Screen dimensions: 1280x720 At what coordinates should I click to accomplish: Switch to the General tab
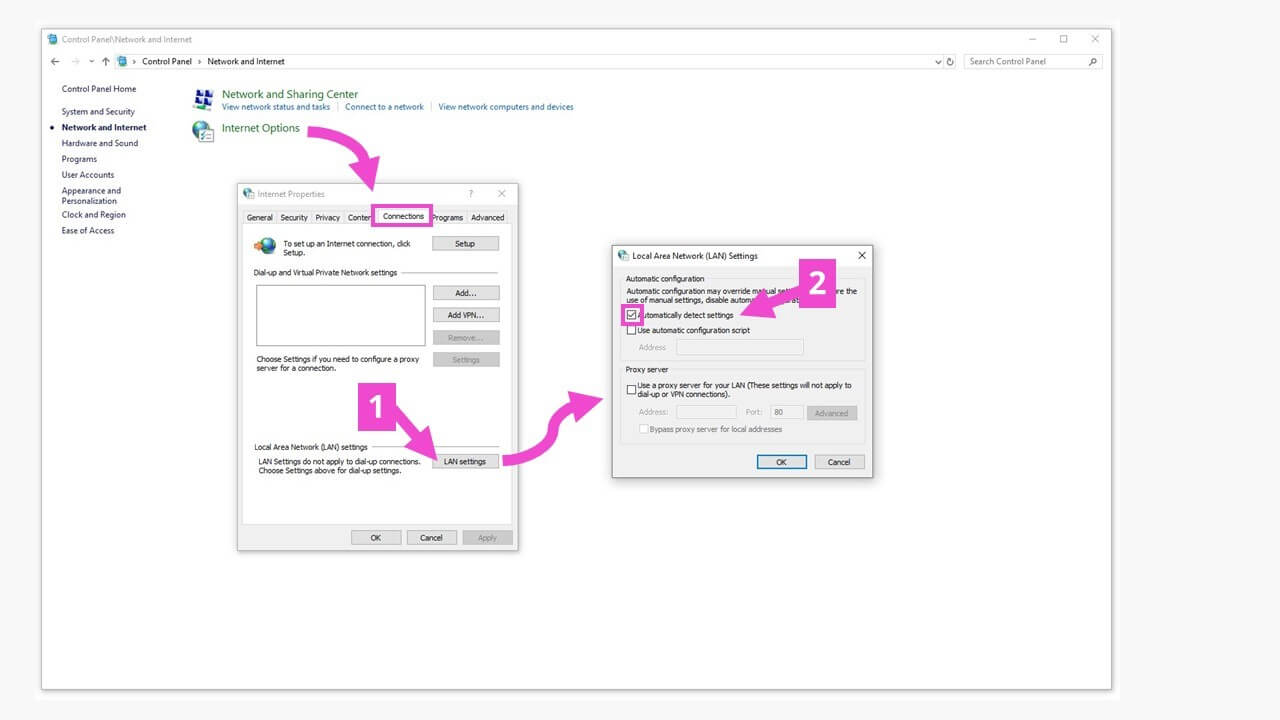[259, 217]
